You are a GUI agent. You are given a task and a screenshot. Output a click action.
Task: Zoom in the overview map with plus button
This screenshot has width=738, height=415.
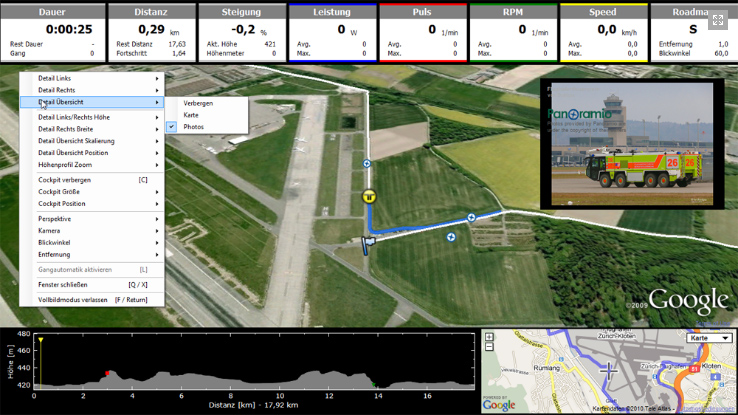pyautogui.click(x=489, y=338)
